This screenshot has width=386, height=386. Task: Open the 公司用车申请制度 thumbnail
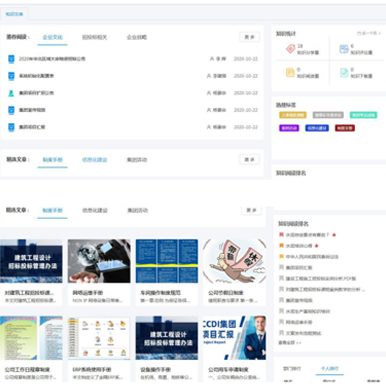coord(235,338)
